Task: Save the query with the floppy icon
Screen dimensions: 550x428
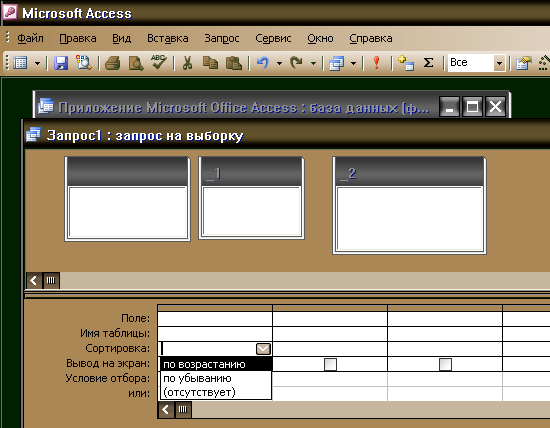Action: tap(61, 63)
